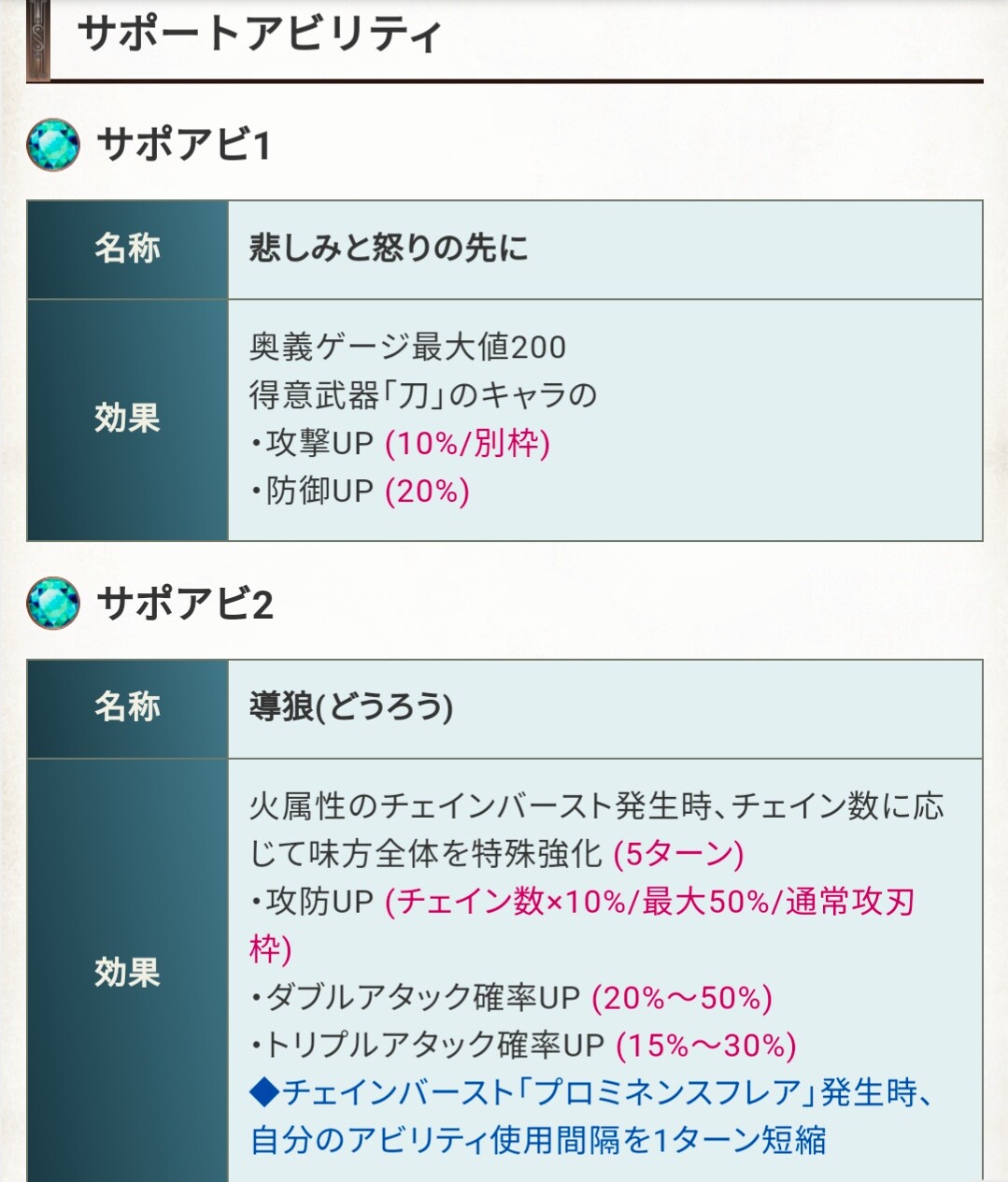Screen dimensions: 1008x1182
Task: Tap the トリプルアタック確率UP line
Action: coord(522,1045)
